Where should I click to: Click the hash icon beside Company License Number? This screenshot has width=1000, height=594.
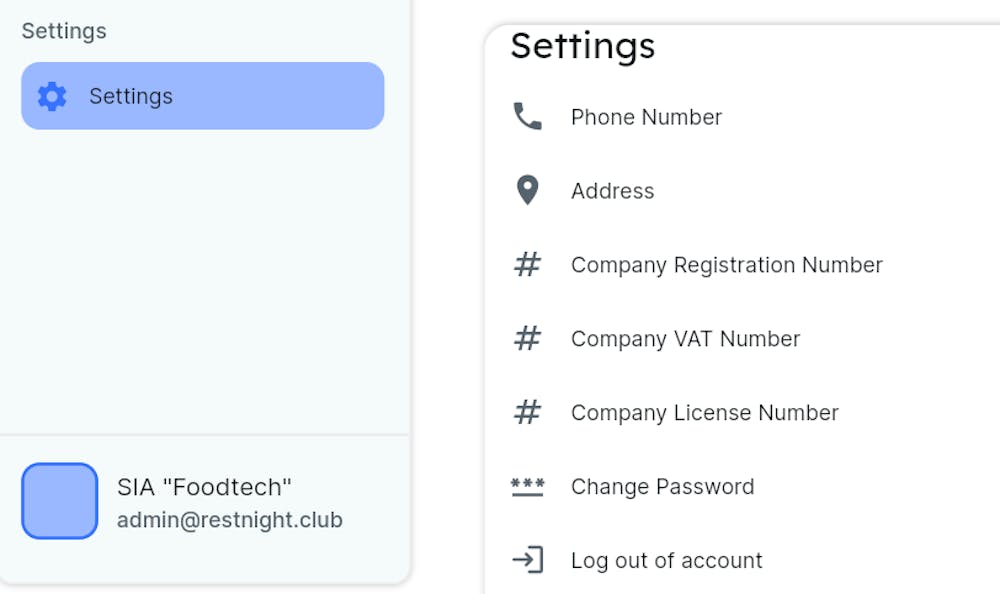point(527,412)
